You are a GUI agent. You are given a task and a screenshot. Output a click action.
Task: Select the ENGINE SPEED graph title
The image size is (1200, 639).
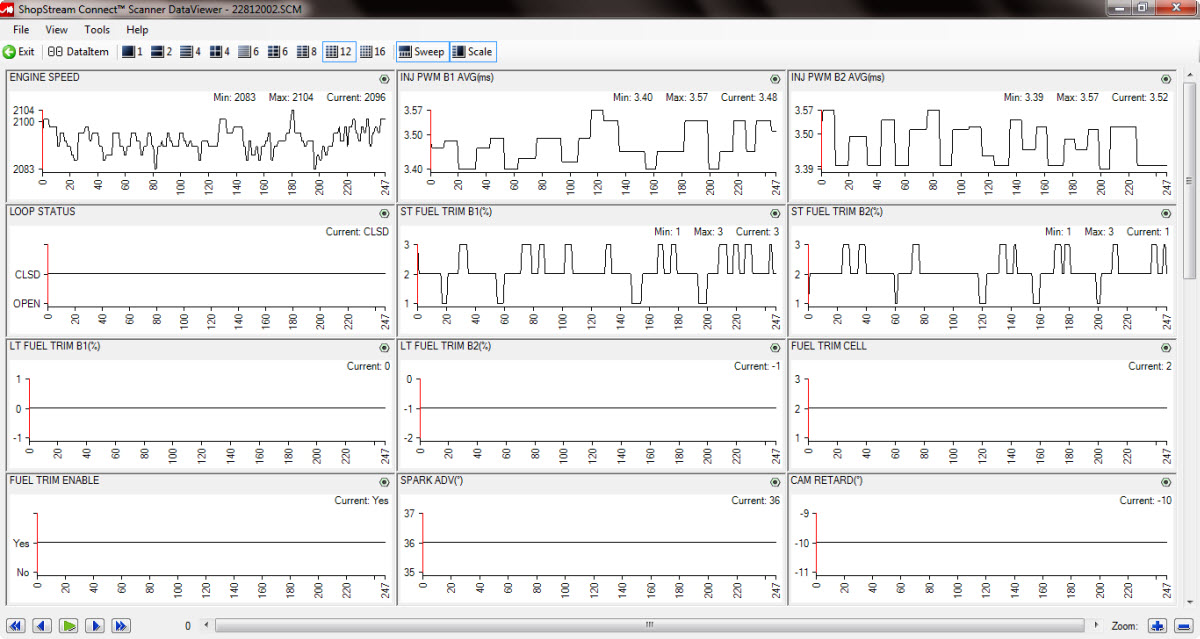coord(44,77)
